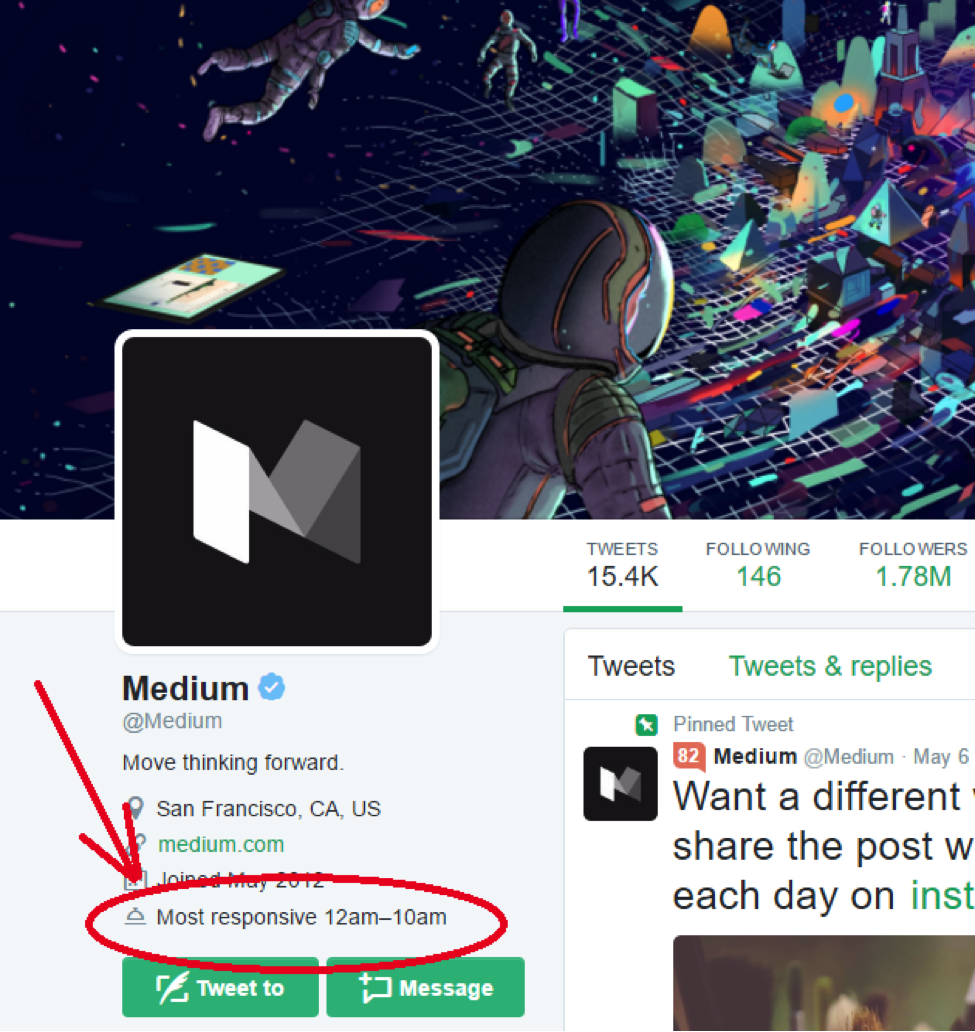Switch to the Tweets & replies tab
This screenshot has height=1032, width=975.
829,665
